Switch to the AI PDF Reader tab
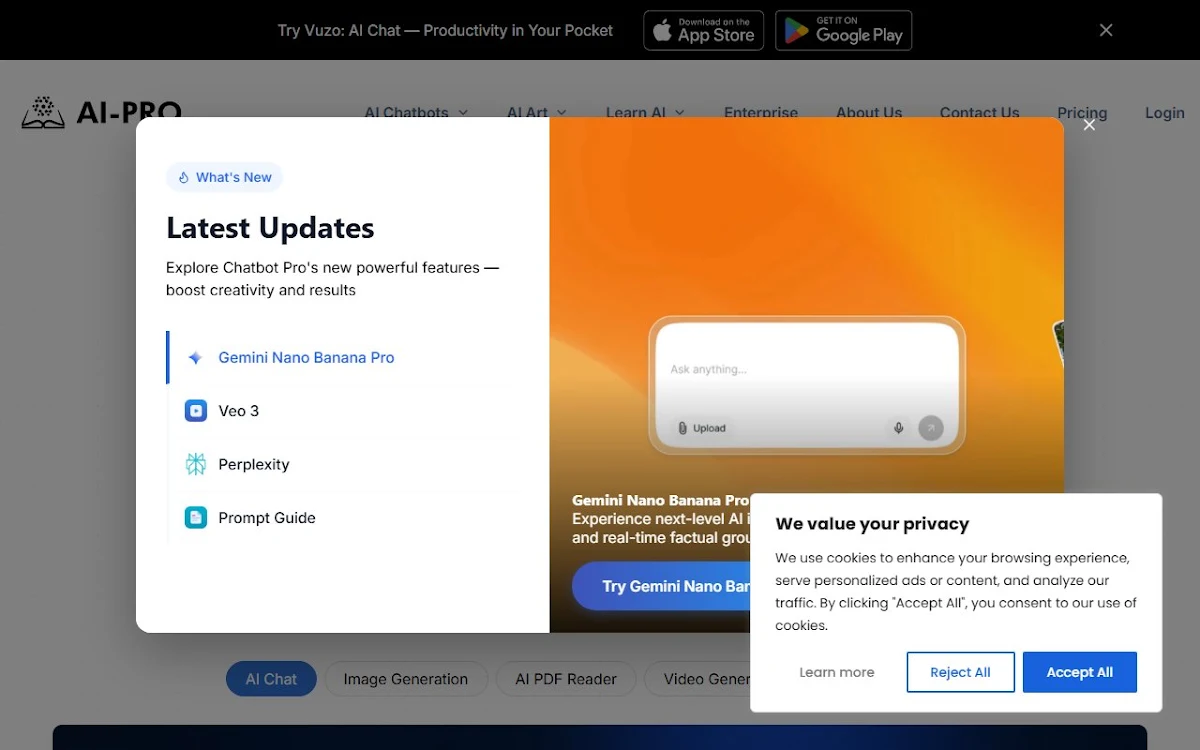 (566, 679)
